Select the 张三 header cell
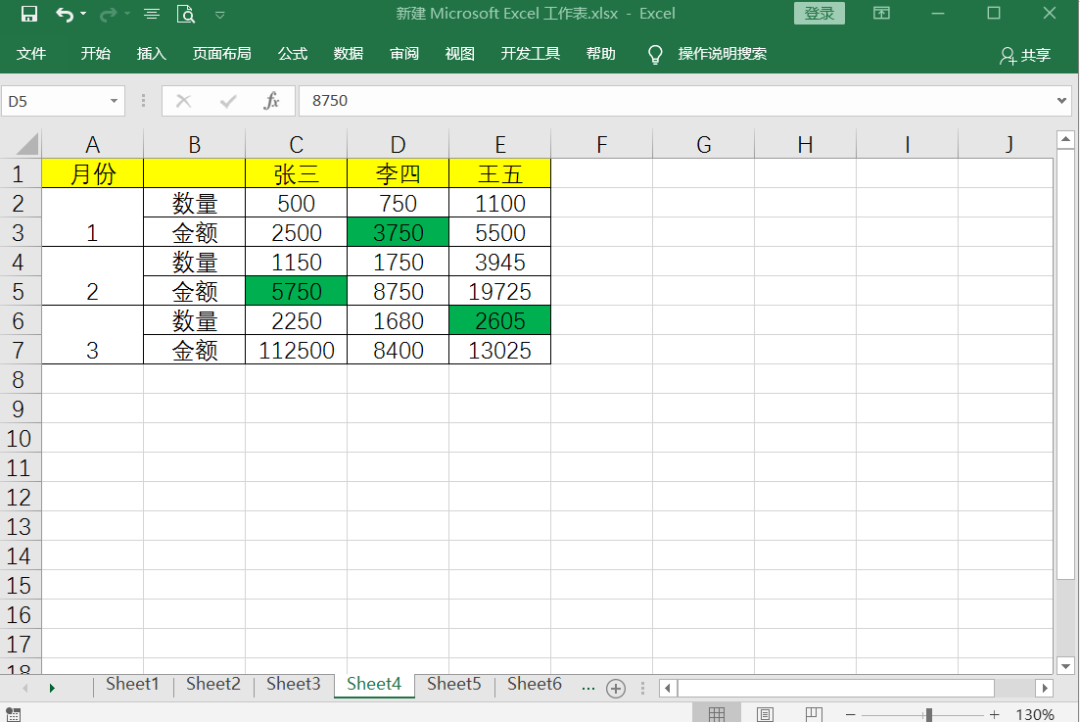This screenshot has height=722, width=1080. pyautogui.click(x=296, y=174)
